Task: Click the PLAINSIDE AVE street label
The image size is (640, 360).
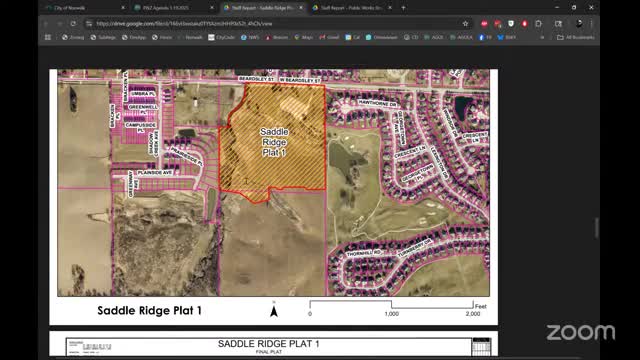Action: coord(155,173)
